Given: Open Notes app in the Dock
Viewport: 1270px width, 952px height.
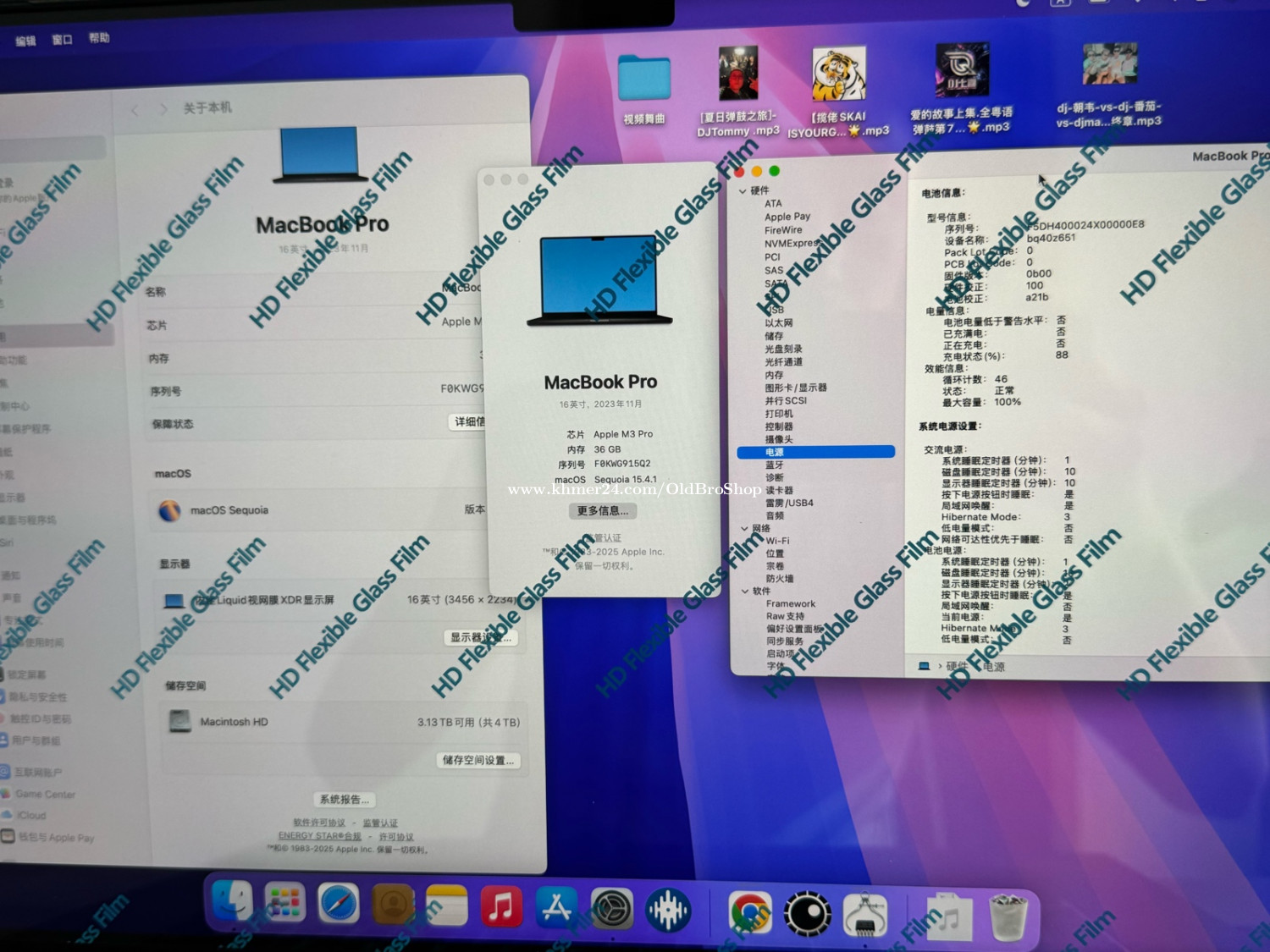Looking at the screenshot, I should pos(446,905).
